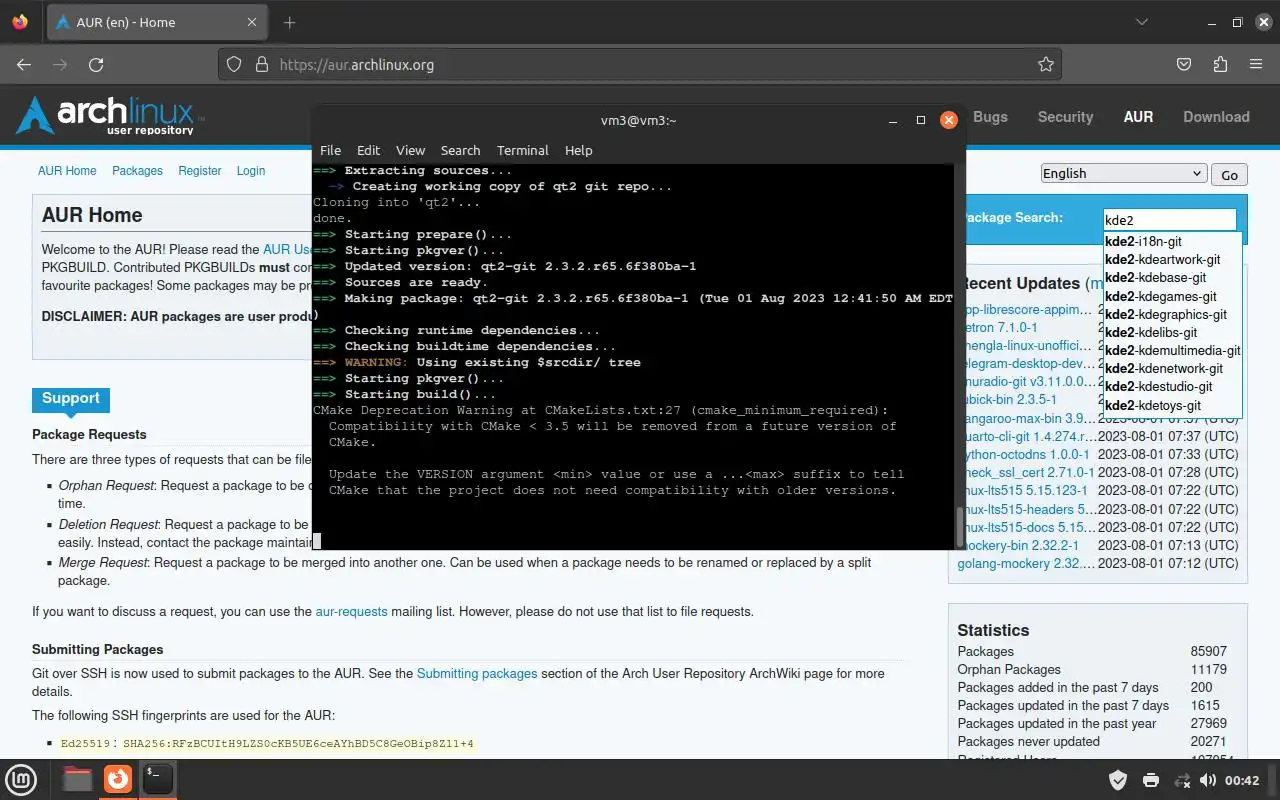The image size is (1280, 800).
Task: Open the terminal Search menu
Action: 460,150
